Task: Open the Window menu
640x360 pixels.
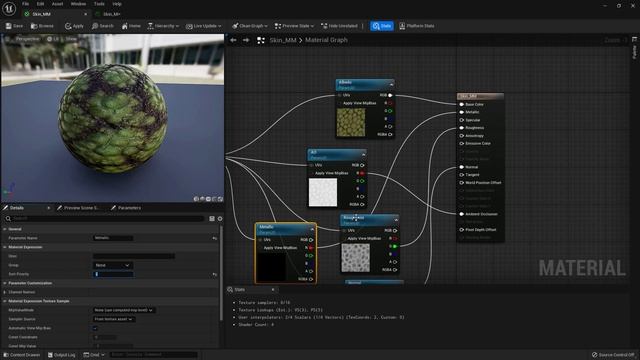Action: (x=78, y=4)
